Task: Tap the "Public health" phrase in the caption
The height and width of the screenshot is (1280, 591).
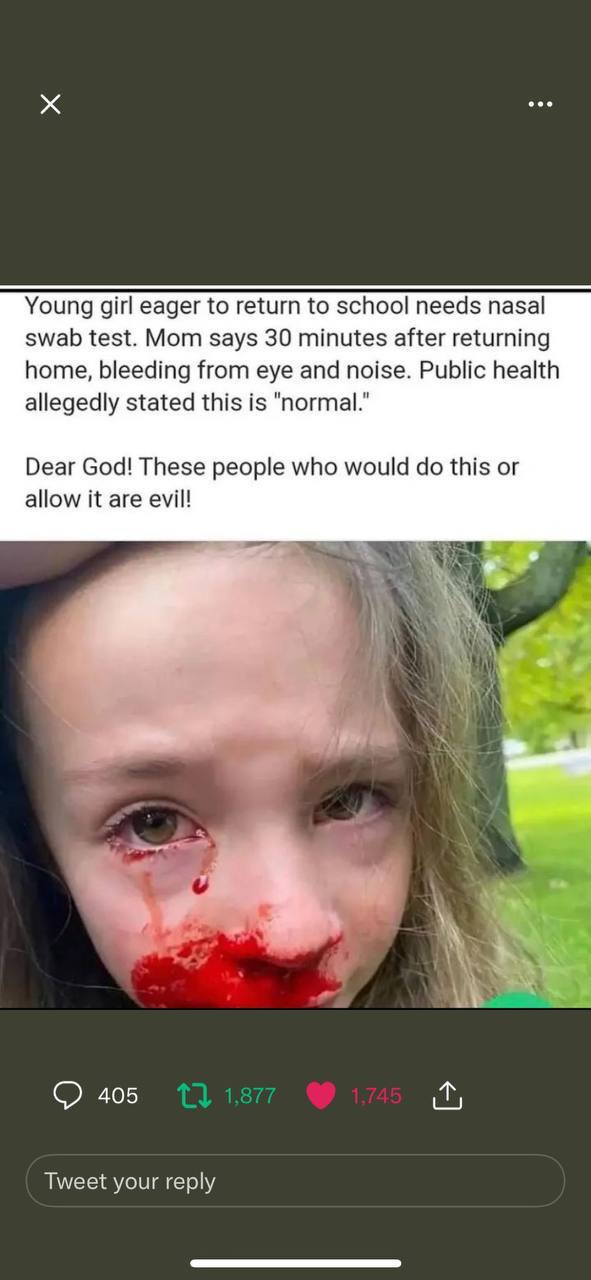Action: pyautogui.click(x=489, y=370)
